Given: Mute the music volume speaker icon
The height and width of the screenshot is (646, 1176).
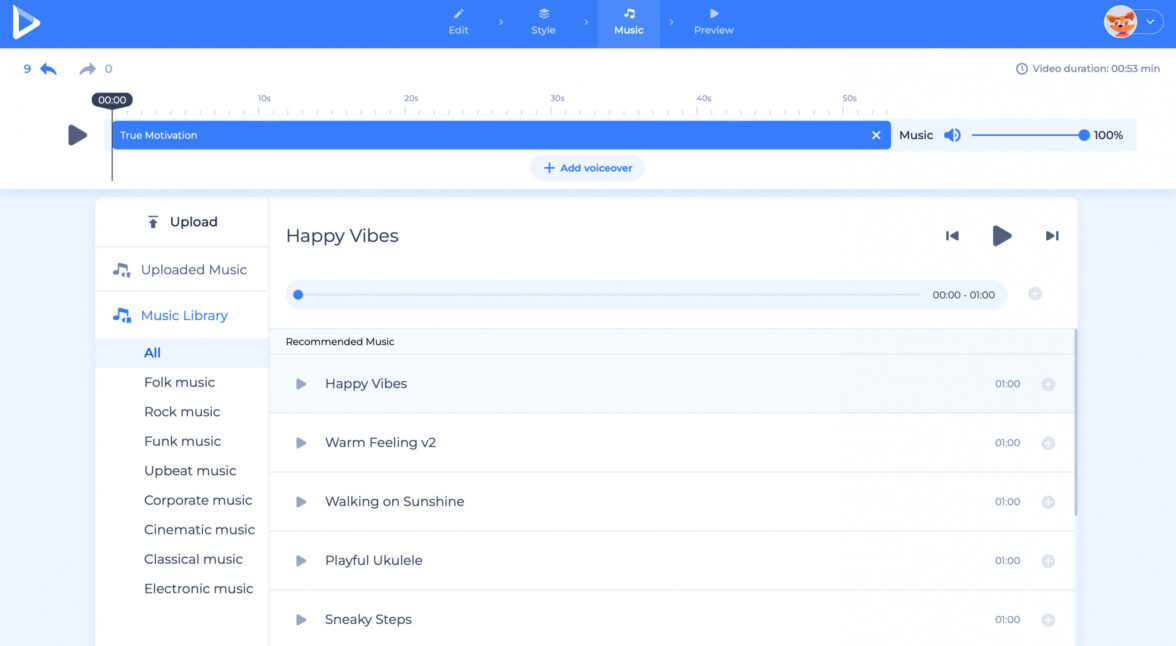Looking at the screenshot, I should click(952, 135).
